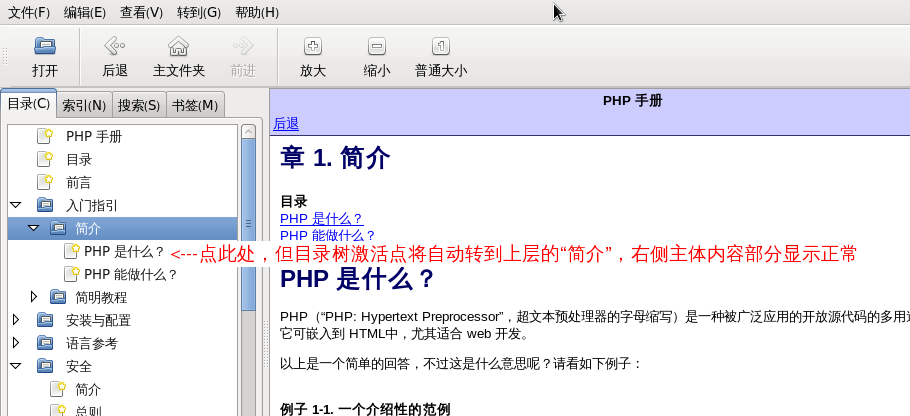
Task: Click the 打开 (Open) toolbar icon
Action: (45, 46)
